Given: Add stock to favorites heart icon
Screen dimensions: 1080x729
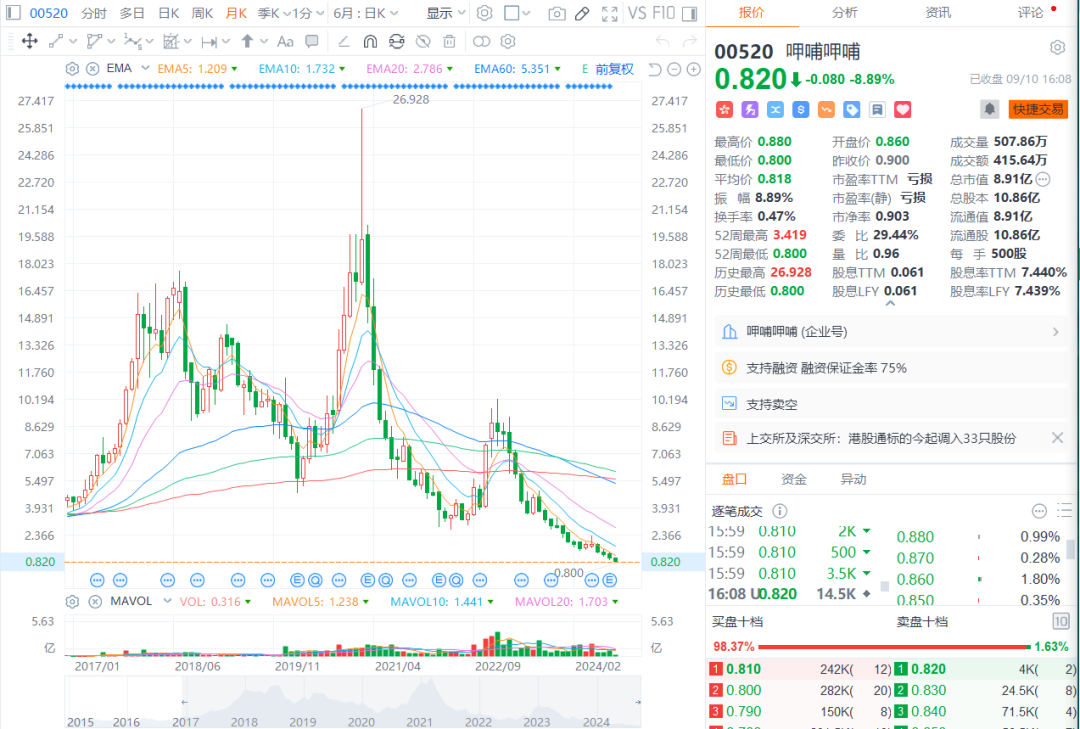Looking at the screenshot, I should coord(902,109).
